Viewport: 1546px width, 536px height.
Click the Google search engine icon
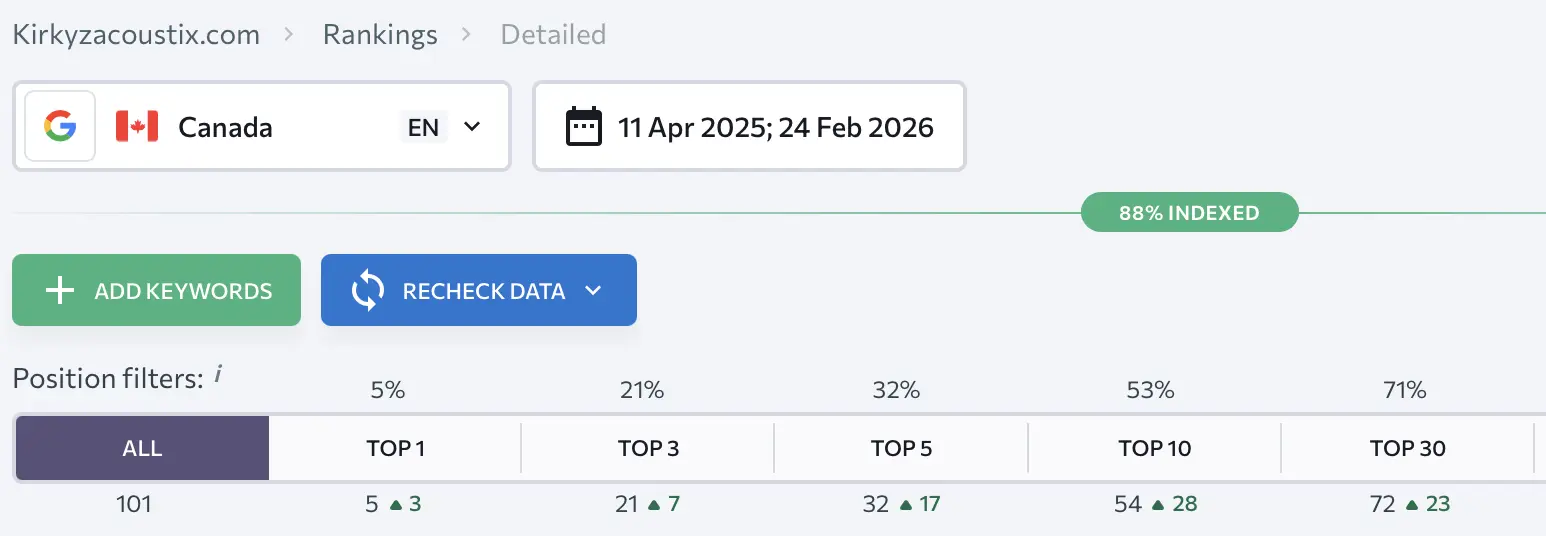pyautogui.click(x=60, y=127)
